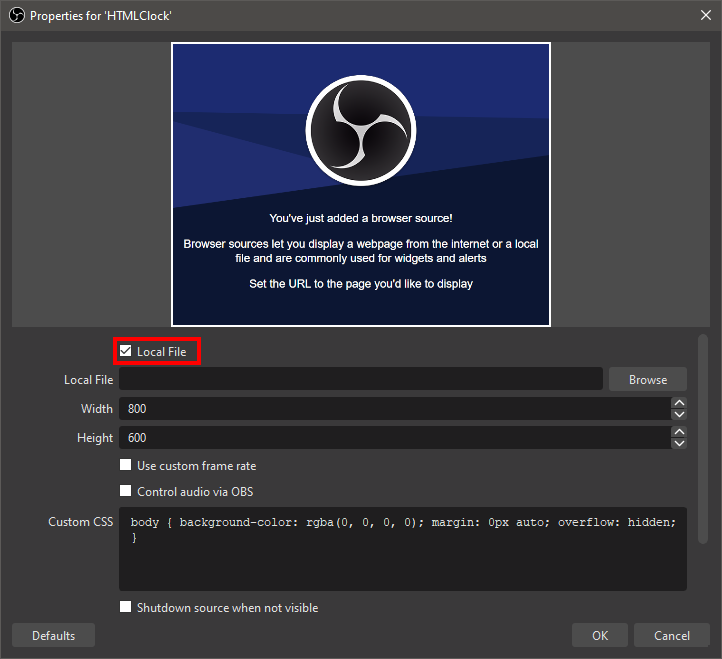The image size is (722, 659).
Task: Confirm properties with OK
Action: [600, 636]
